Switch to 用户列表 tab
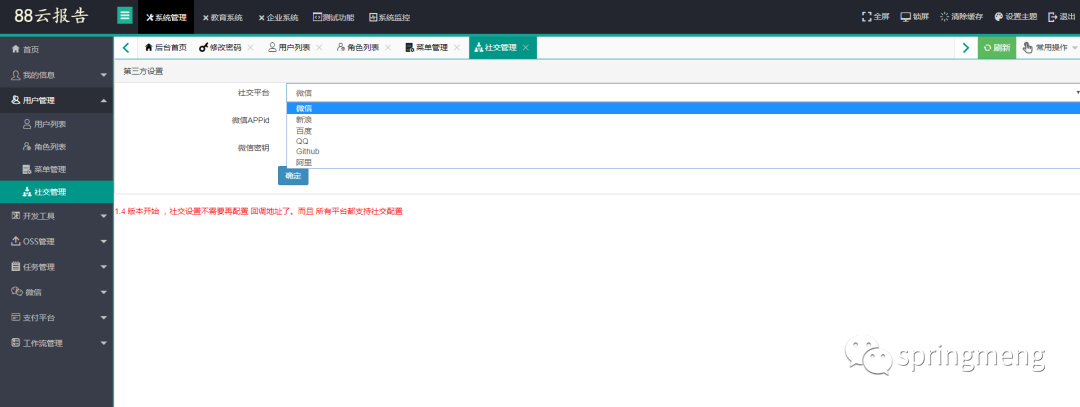This screenshot has width=1080, height=407. (x=289, y=48)
